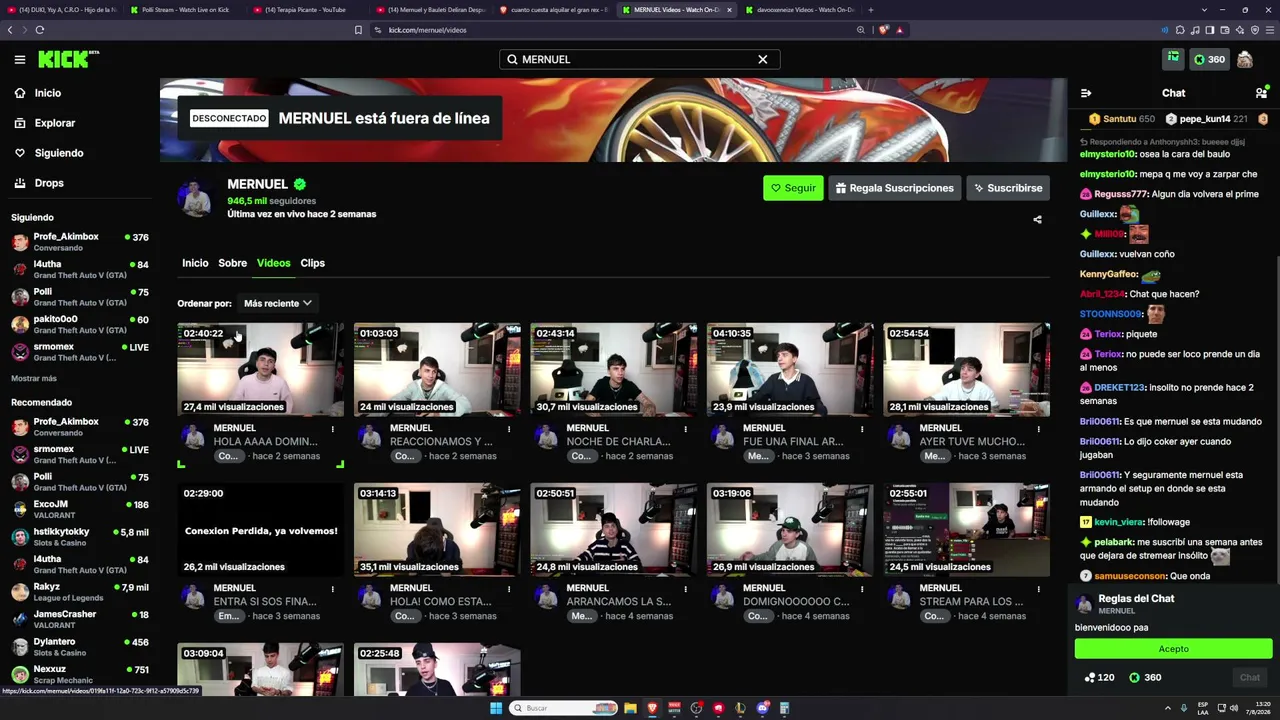Image resolution: width=1280 pixels, height=720 pixels.
Task: Reload the browser page
Action: pyautogui.click(x=39, y=30)
